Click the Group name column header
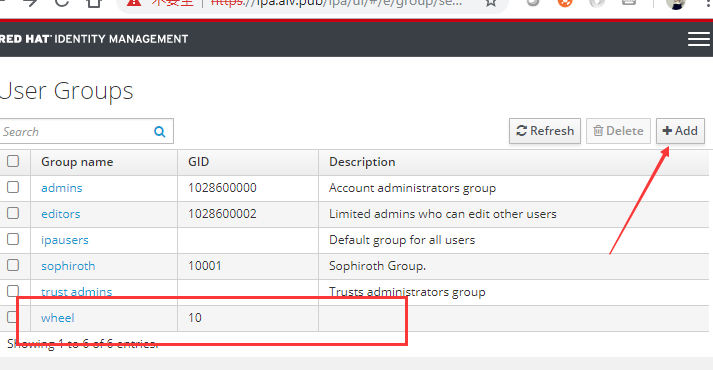 click(x=77, y=162)
